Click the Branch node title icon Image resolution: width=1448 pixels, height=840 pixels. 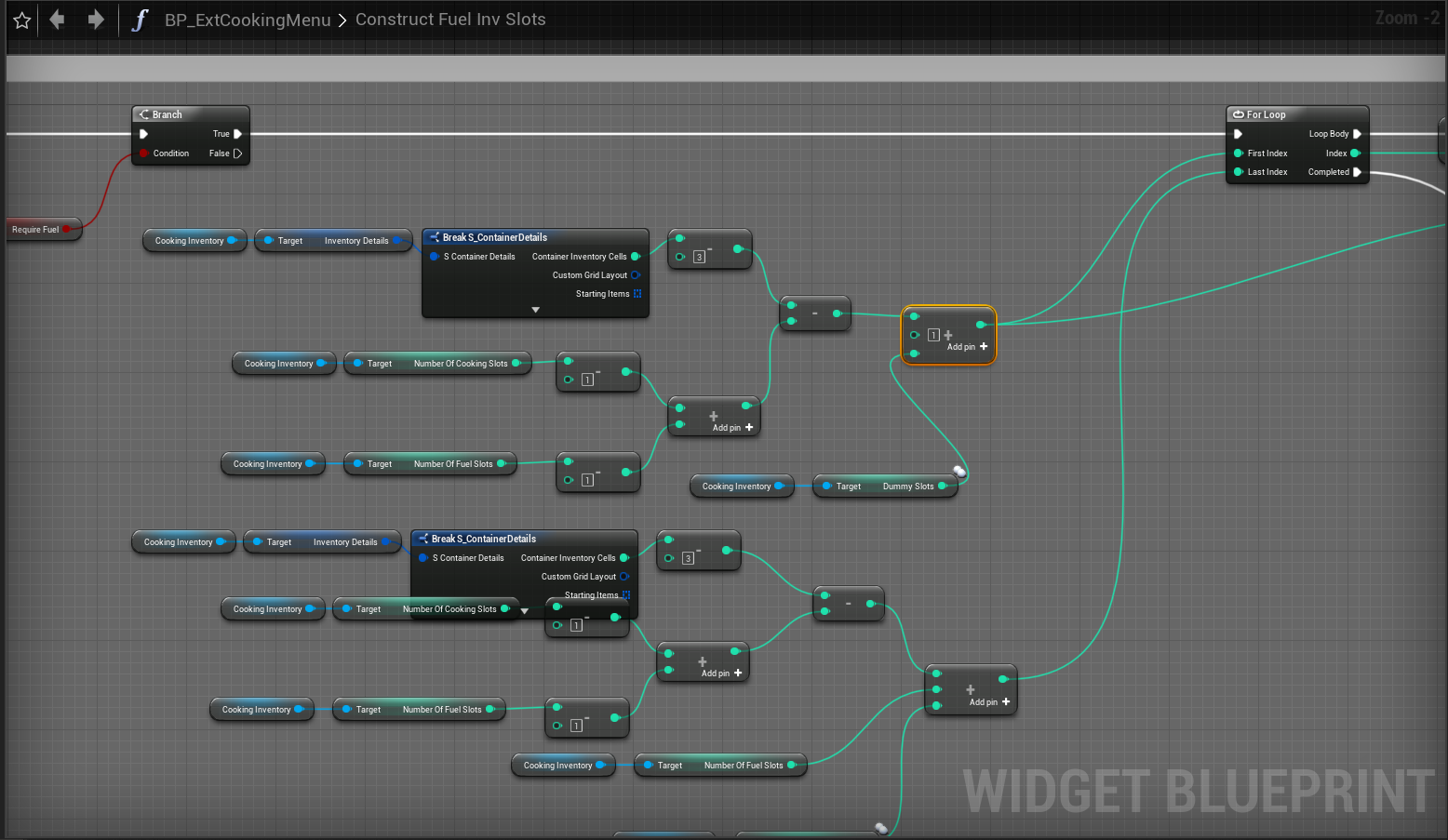(x=144, y=114)
